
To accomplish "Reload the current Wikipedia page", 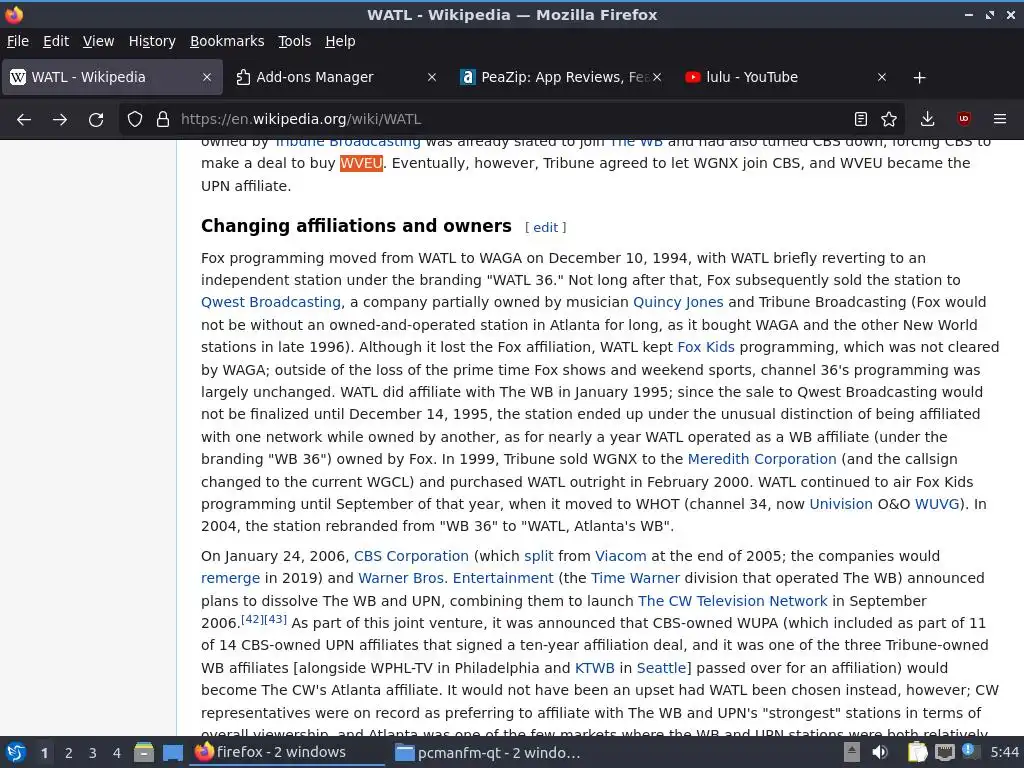I will [96, 120].
